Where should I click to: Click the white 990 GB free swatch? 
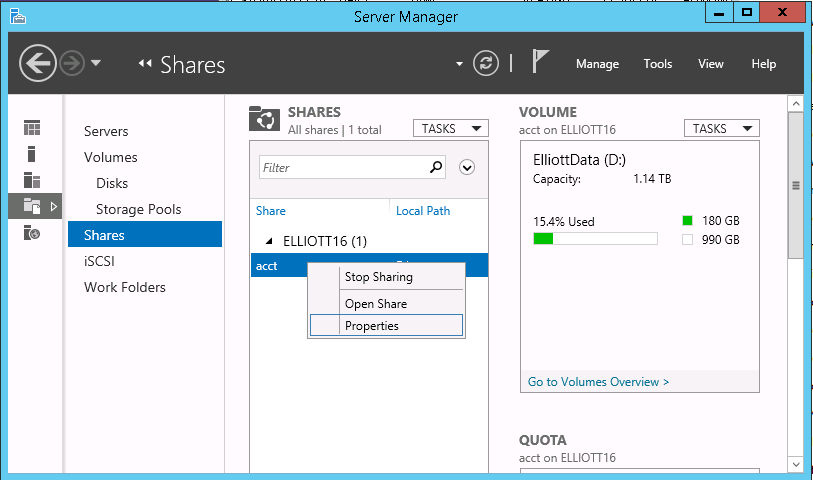(x=688, y=239)
